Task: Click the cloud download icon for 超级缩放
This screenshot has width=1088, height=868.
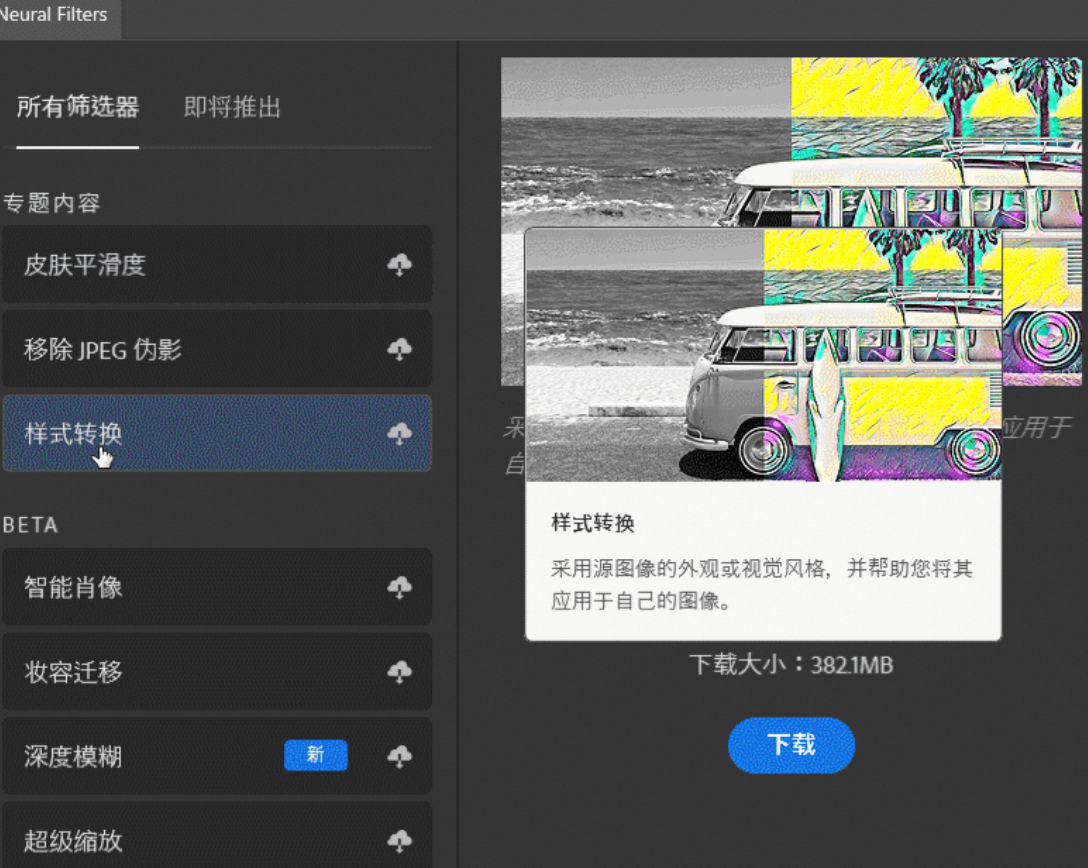Action: (400, 841)
